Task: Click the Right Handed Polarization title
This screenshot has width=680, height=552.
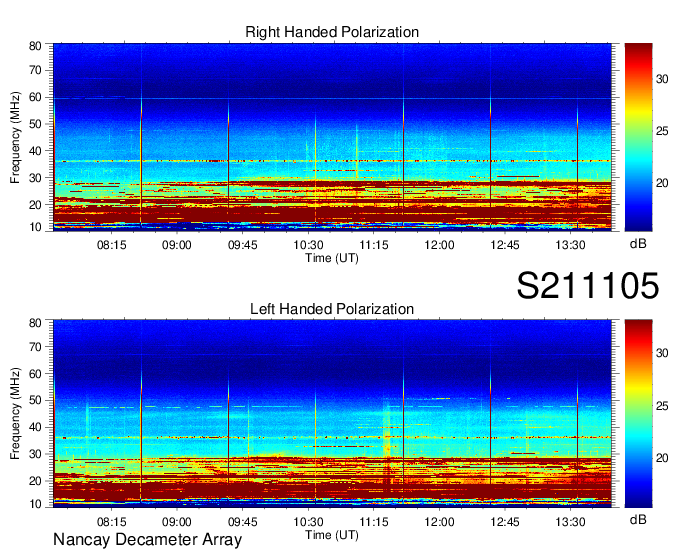Action: tap(332, 32)
